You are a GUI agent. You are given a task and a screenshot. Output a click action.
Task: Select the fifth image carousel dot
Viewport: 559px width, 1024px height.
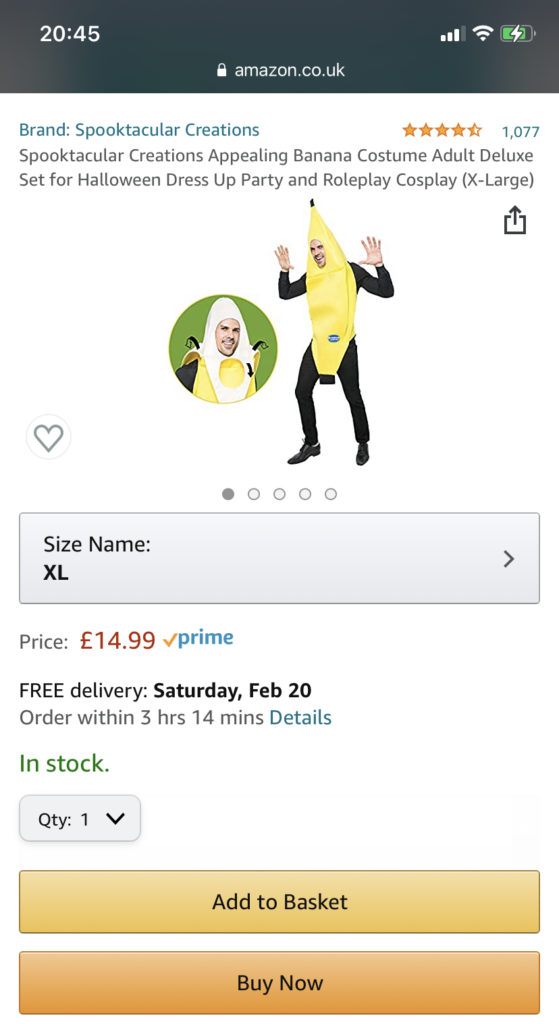[331, 494]
